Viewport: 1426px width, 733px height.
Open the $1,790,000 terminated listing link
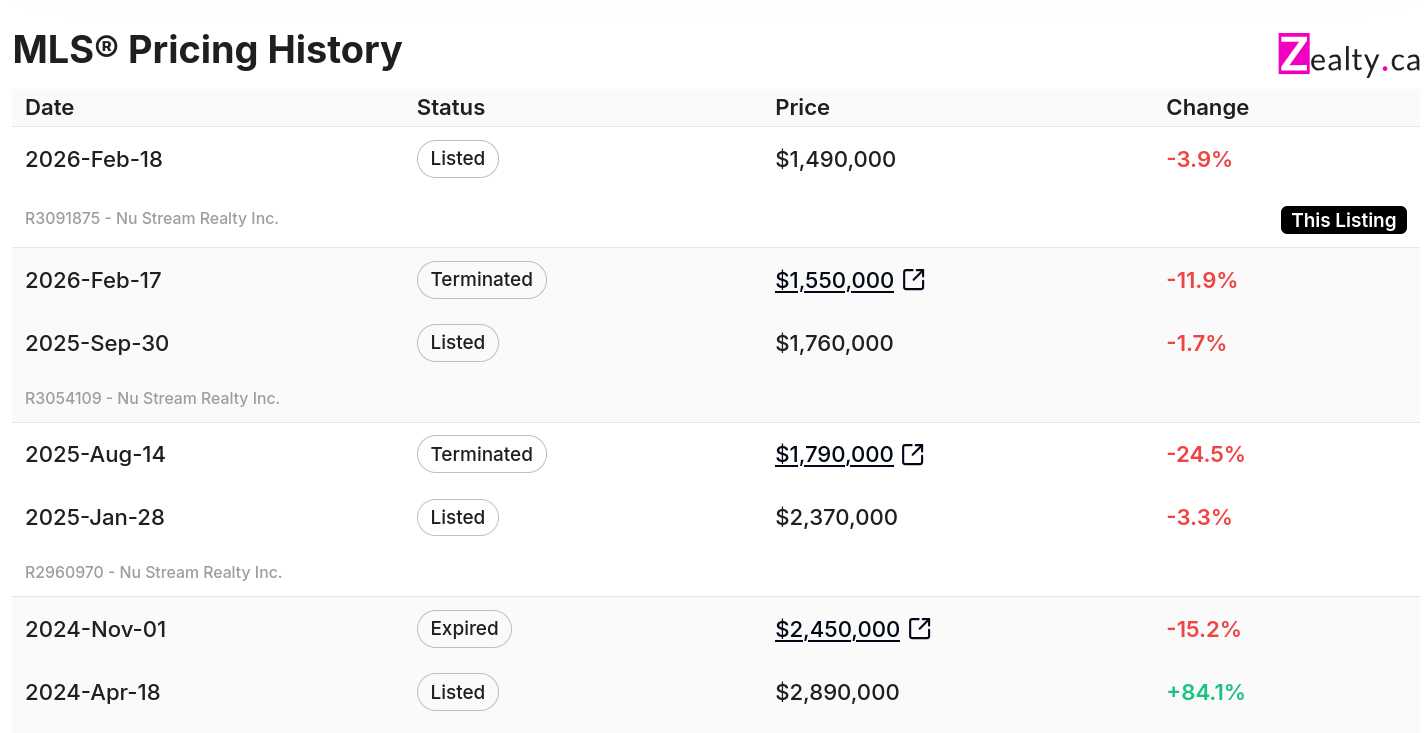[x=834, y=455]
